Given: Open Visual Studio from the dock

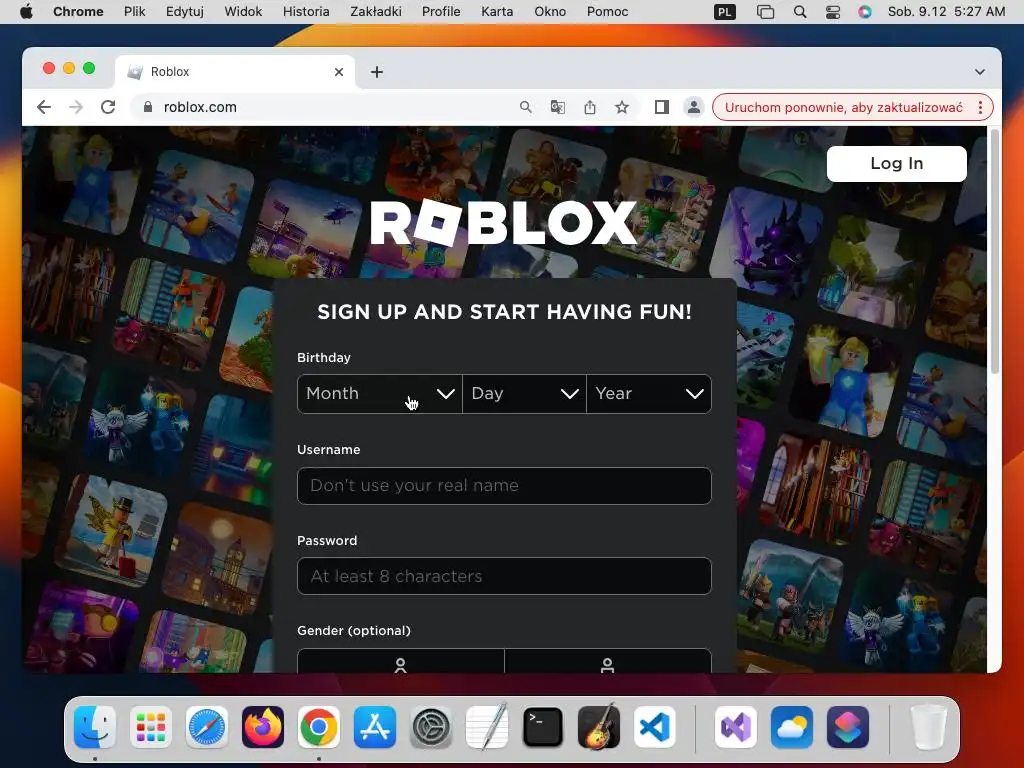Looking at the screenshot, I should (x=736, y=727).
